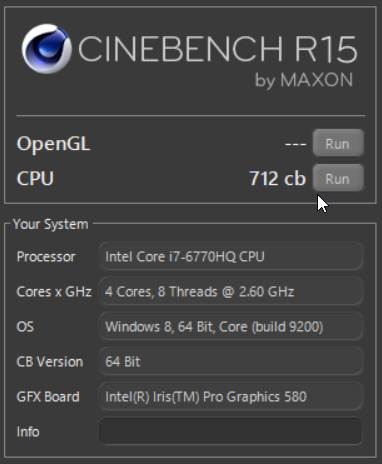Click the Your System group heading
This screenshot has height=464, width=382.
(51, 224)
